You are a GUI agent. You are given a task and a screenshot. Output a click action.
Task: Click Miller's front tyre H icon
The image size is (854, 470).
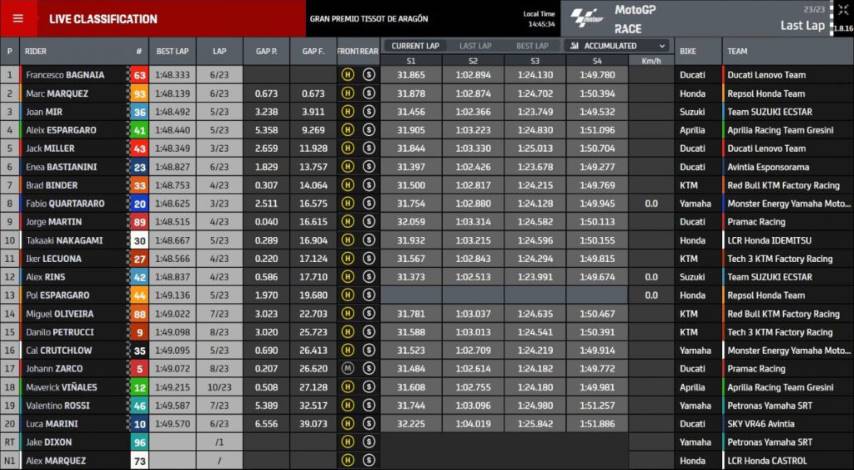point(347,149)
